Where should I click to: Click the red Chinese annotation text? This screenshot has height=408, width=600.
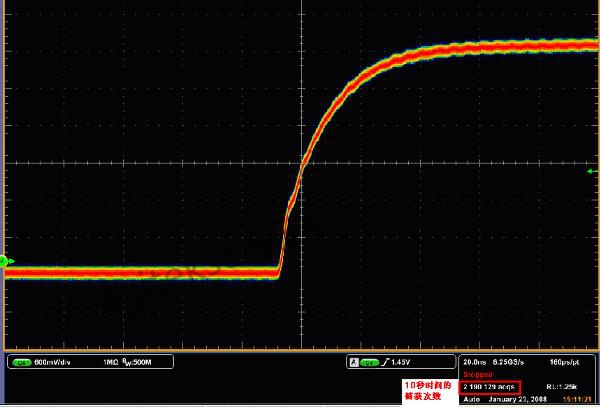tap(427, 391)
